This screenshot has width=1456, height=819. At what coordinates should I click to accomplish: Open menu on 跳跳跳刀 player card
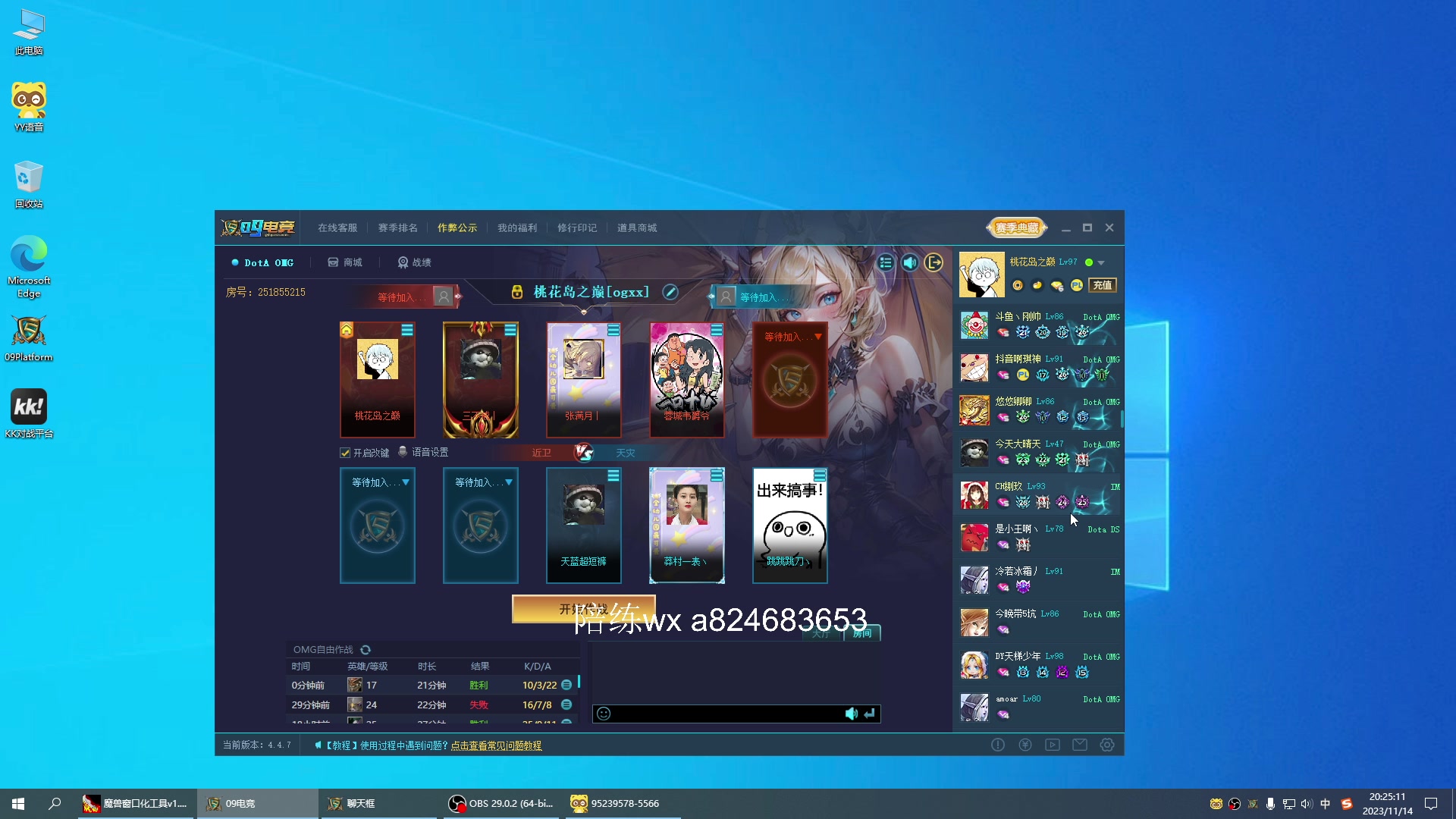tap(820, 475)
